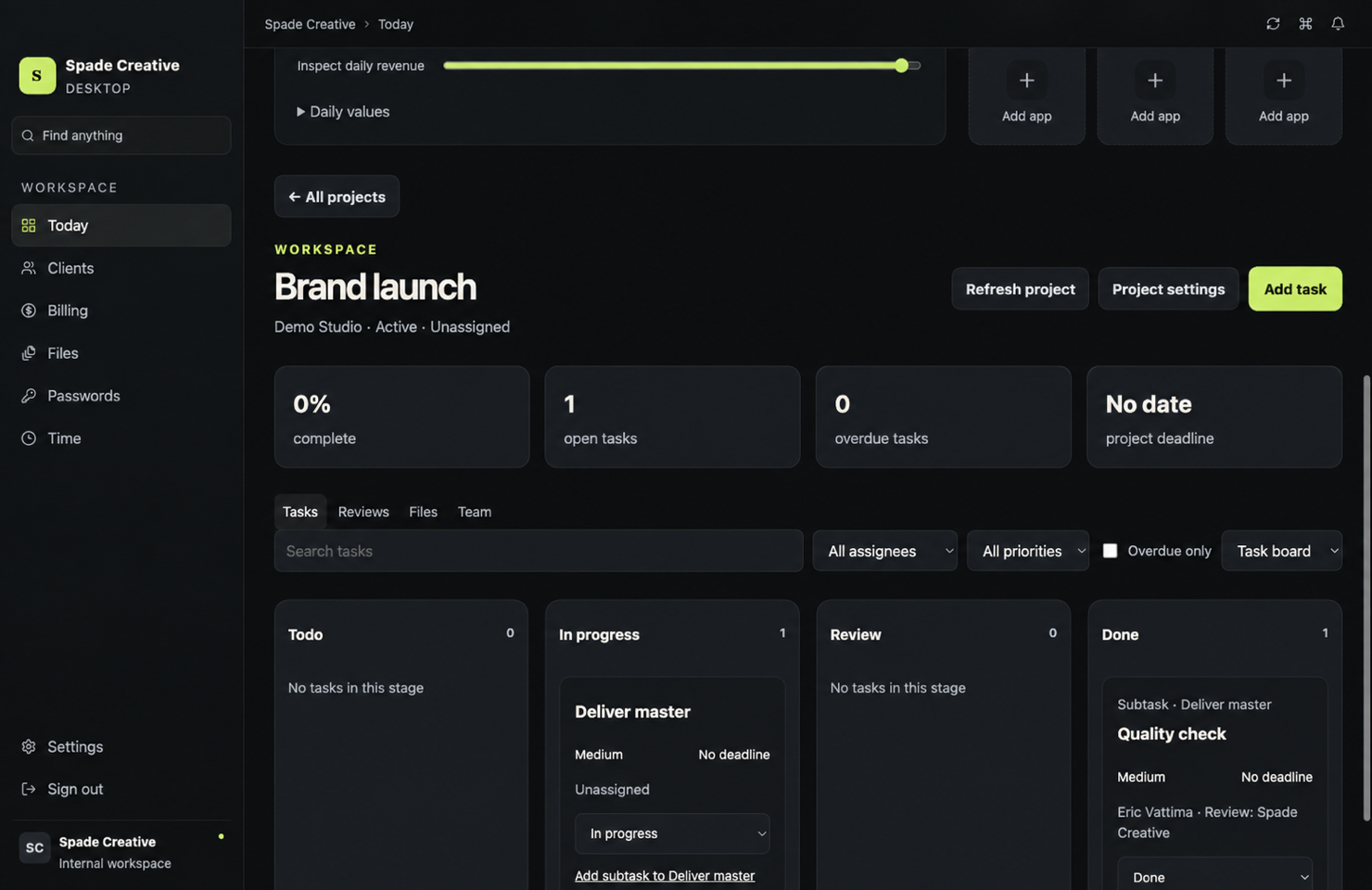
Task: Click the Sign out arrow icon
Action: pos(29,789)
